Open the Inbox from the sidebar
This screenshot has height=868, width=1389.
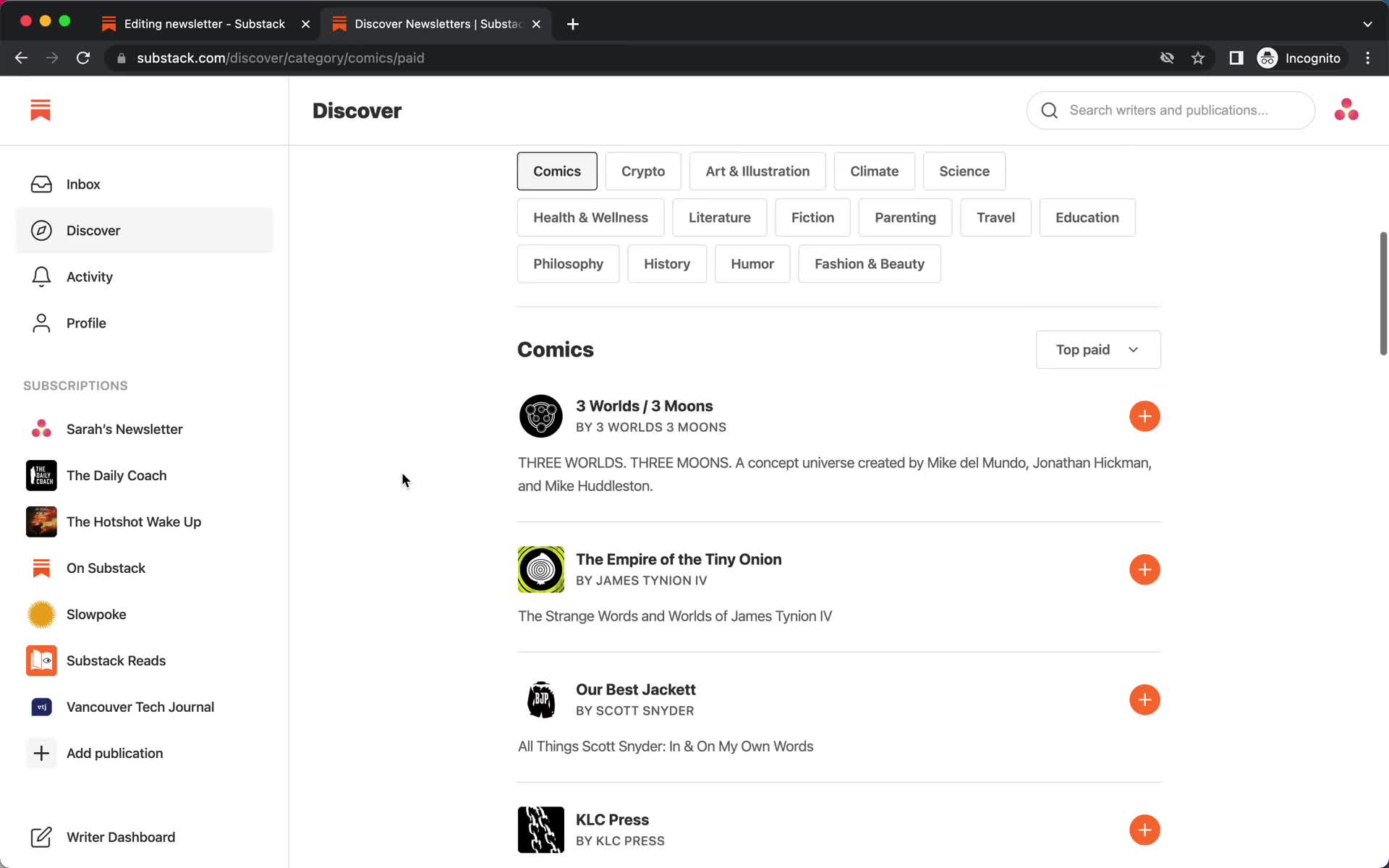pyautogui.click(x=83, y=184)
